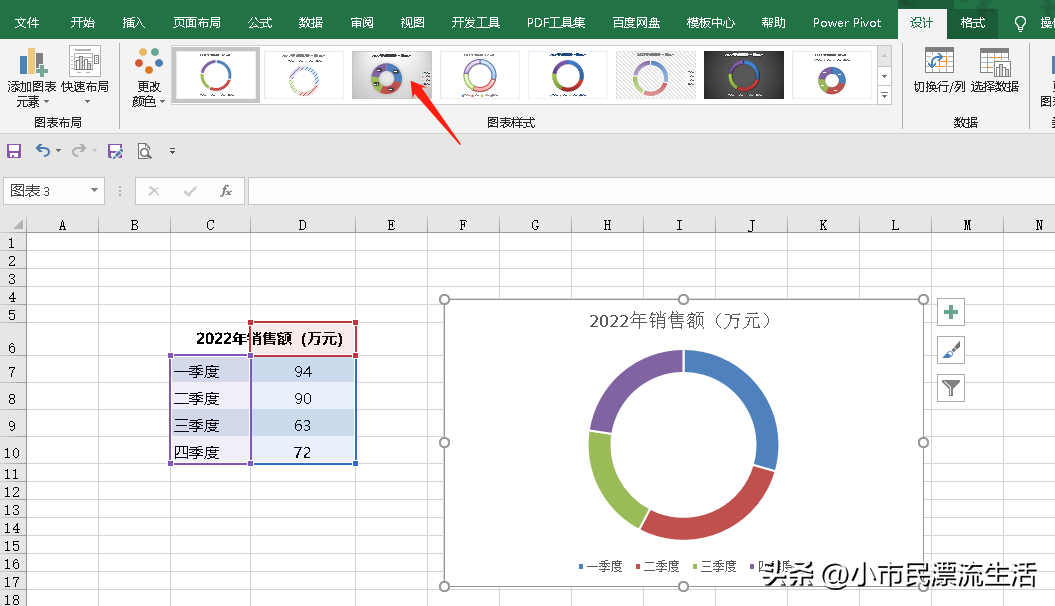Select the second dashed-outline donut style
The height and width of the screenshot is (606, 1055).
(304, 75)
